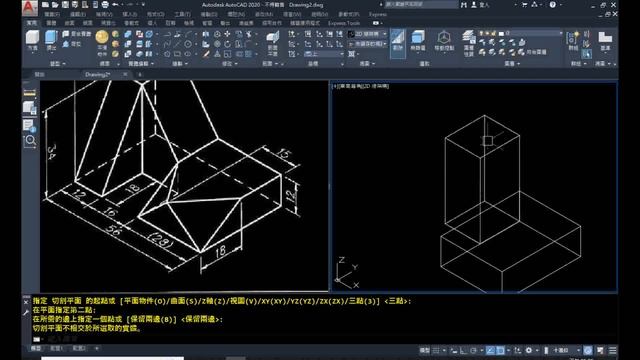Expand the Modeling panel title
This screenshot has height=360, width=640.
point(57,64)
